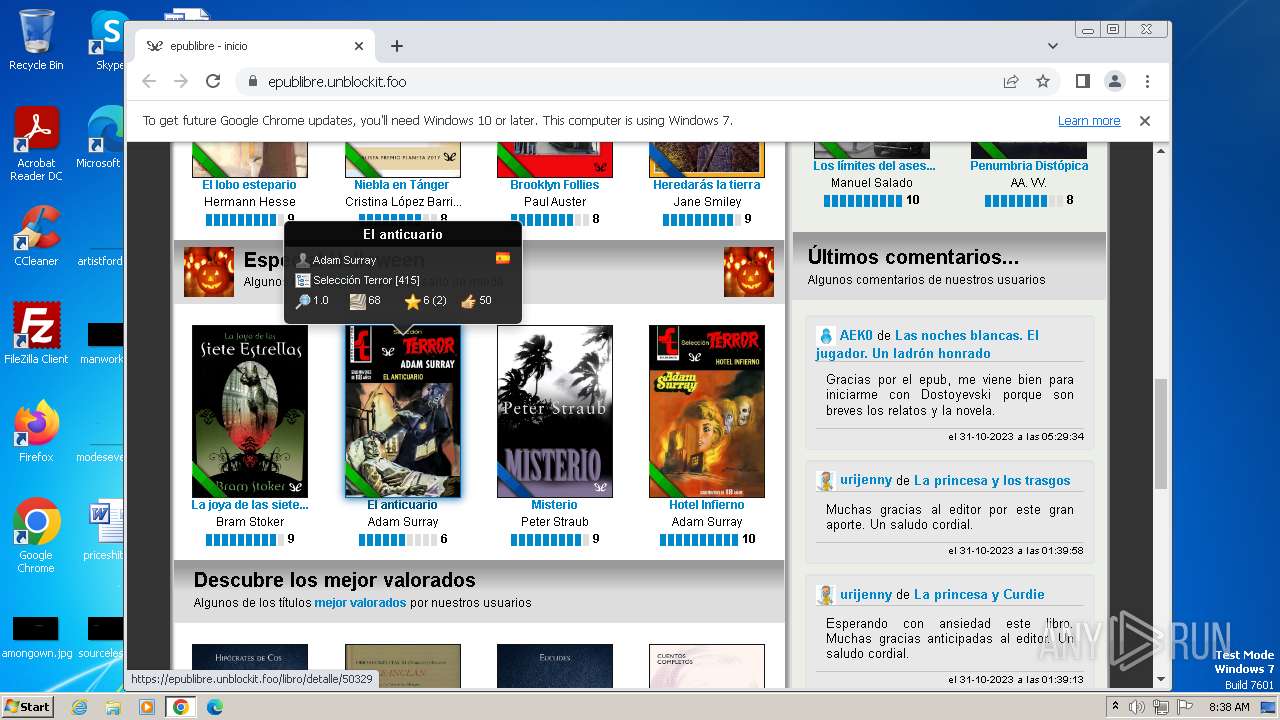Open Los límites del ases... link
This screenshot has width=1280, height=720.
(x=874, y=165)
